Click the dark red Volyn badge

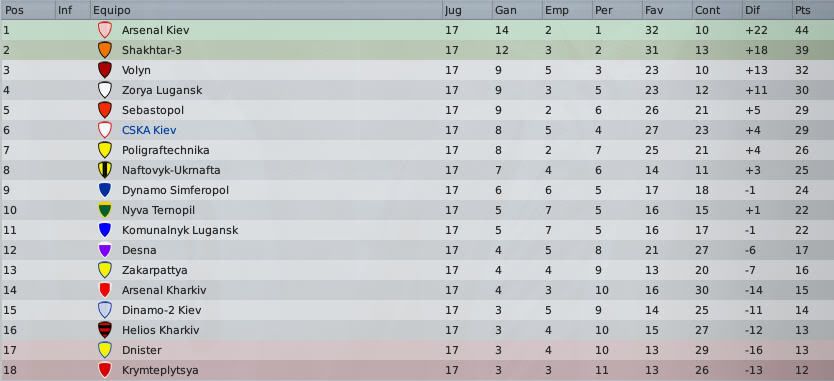[105, 70]
